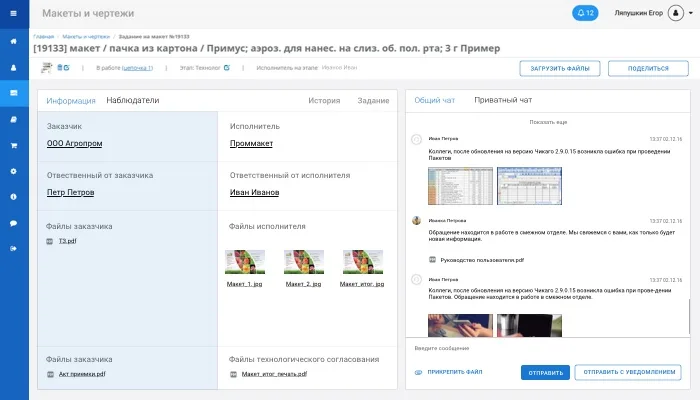Open the hamburger menu in sidebar
Screen dimensions: 700x400
(13, 13)
